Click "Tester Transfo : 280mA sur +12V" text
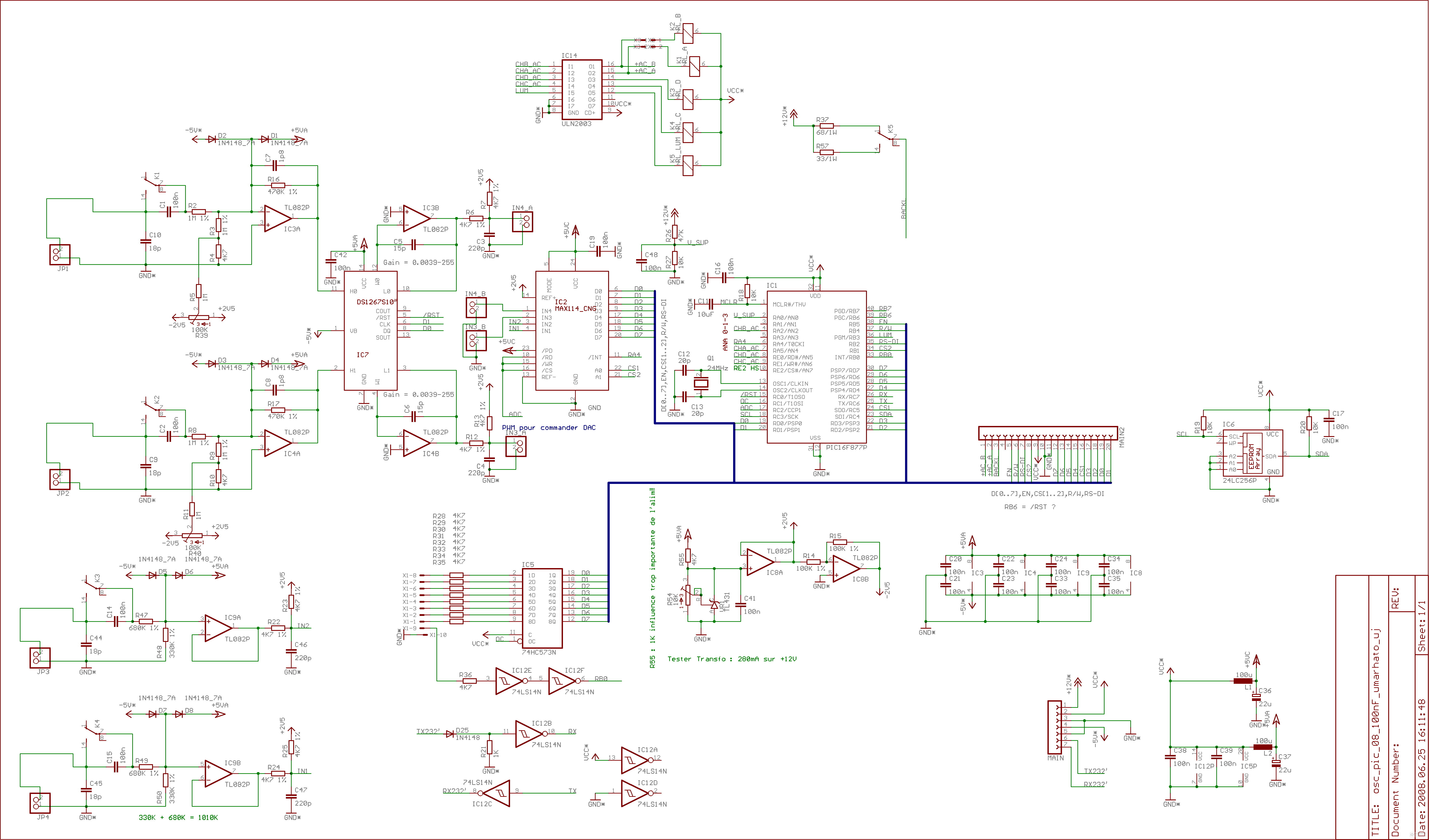1429x840 pixels. [732, 659]
